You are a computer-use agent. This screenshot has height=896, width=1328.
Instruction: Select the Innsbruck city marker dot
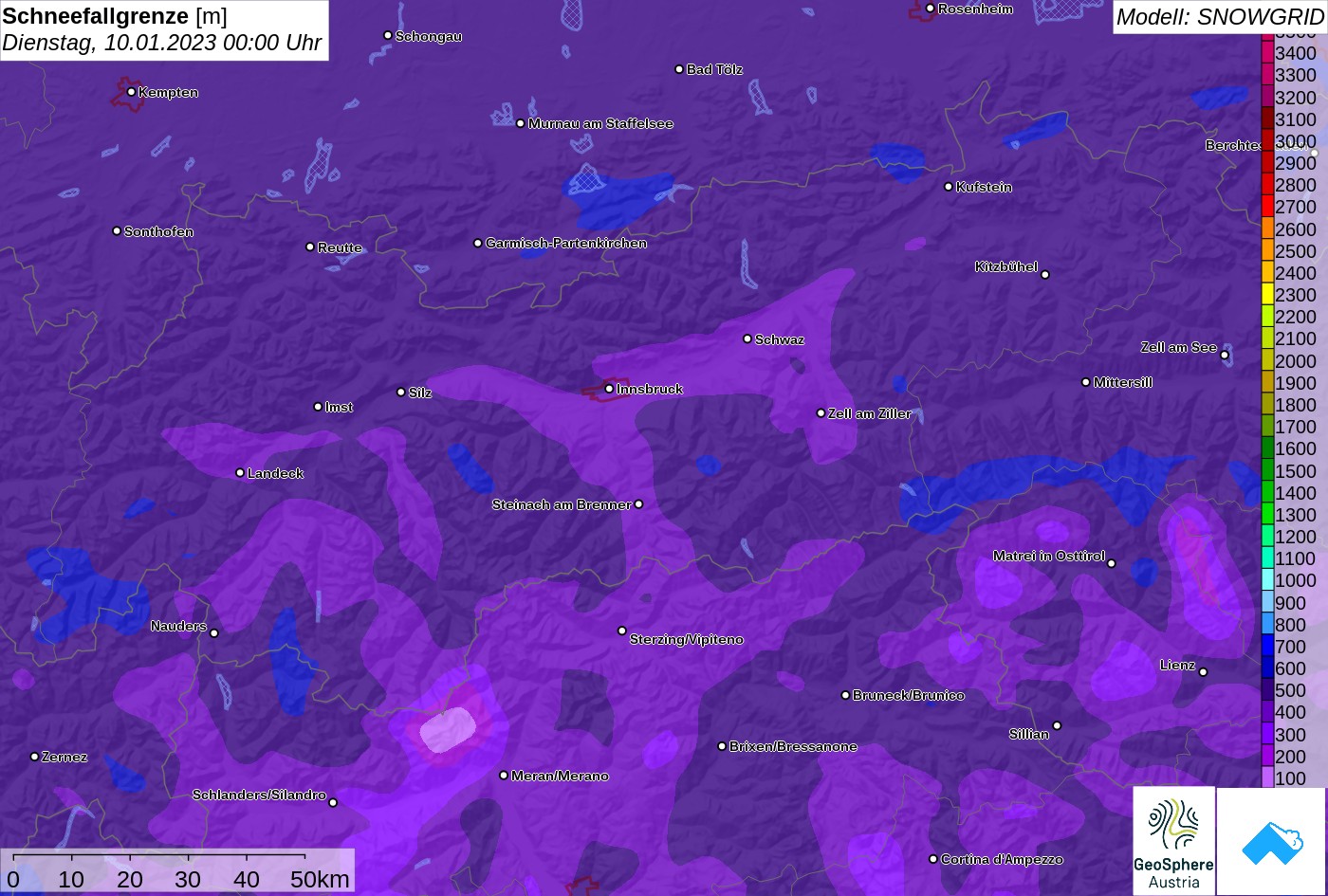click(x=609, y=389)
